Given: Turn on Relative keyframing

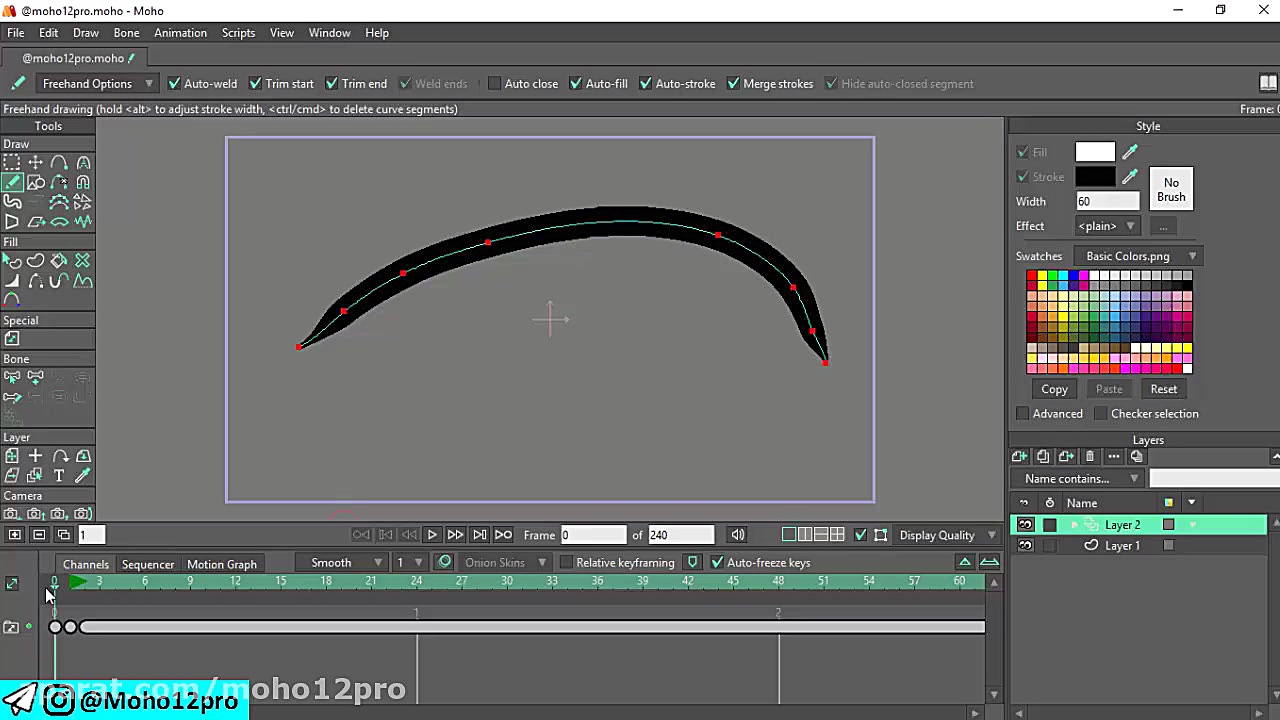Looking at the screenshot, I should click(566, 563).
